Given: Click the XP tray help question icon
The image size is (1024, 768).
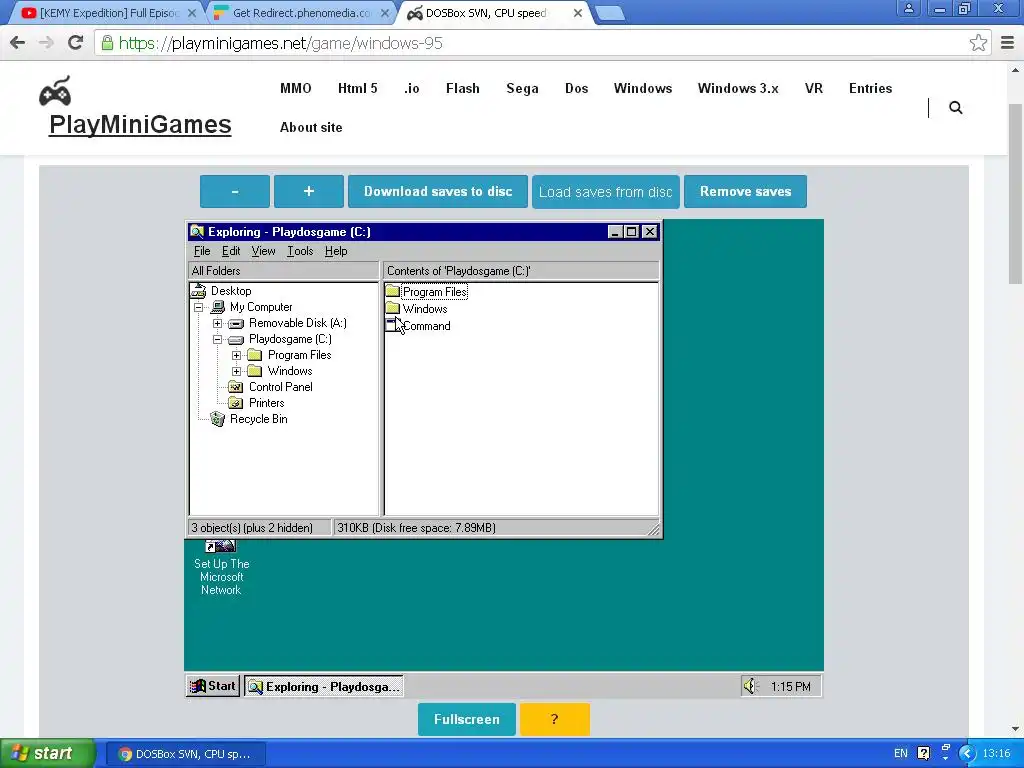Looking at the screenshot, I should (x=923, y=753).
